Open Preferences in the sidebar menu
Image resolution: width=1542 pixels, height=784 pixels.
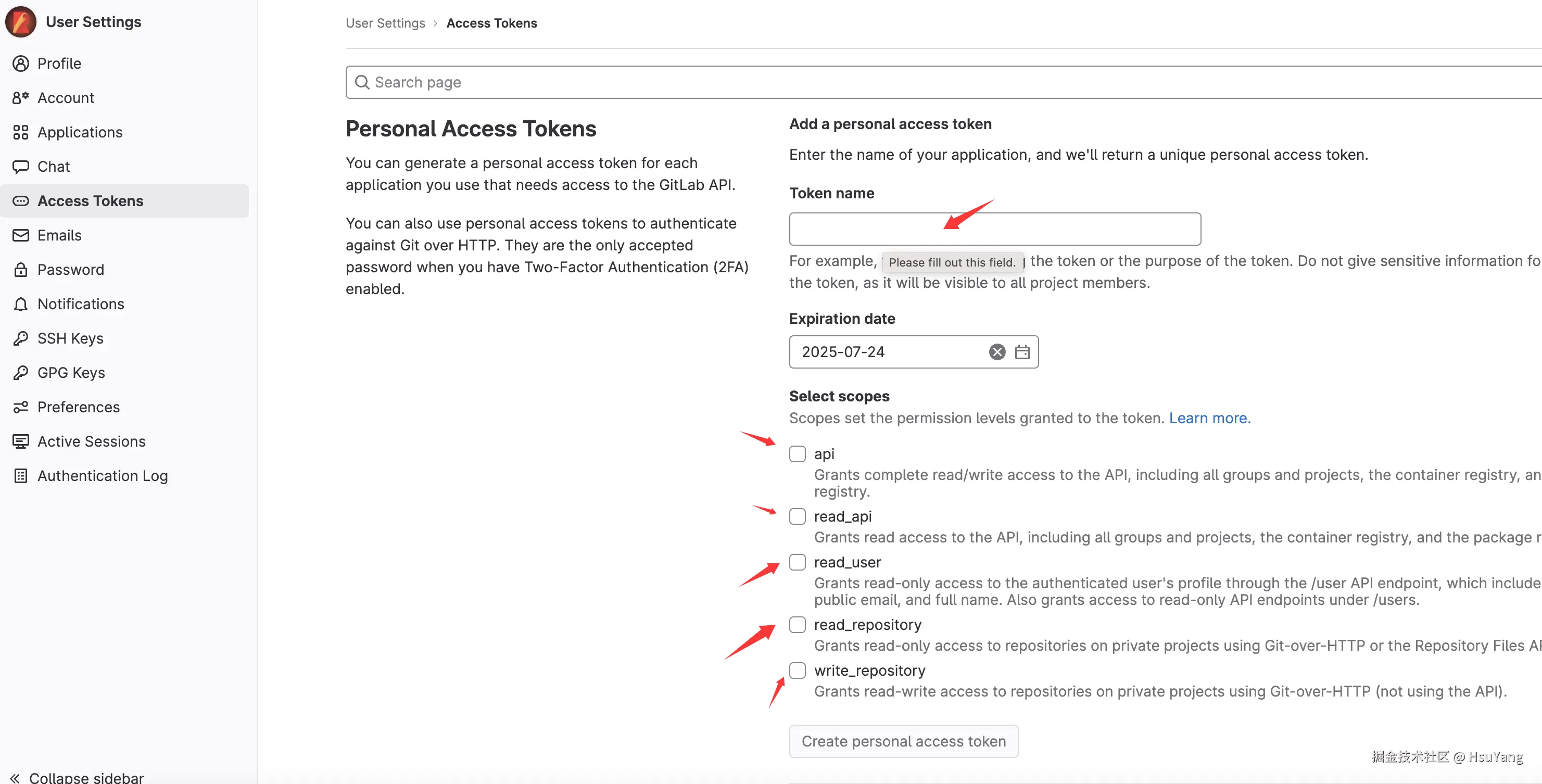coord(79,407)
